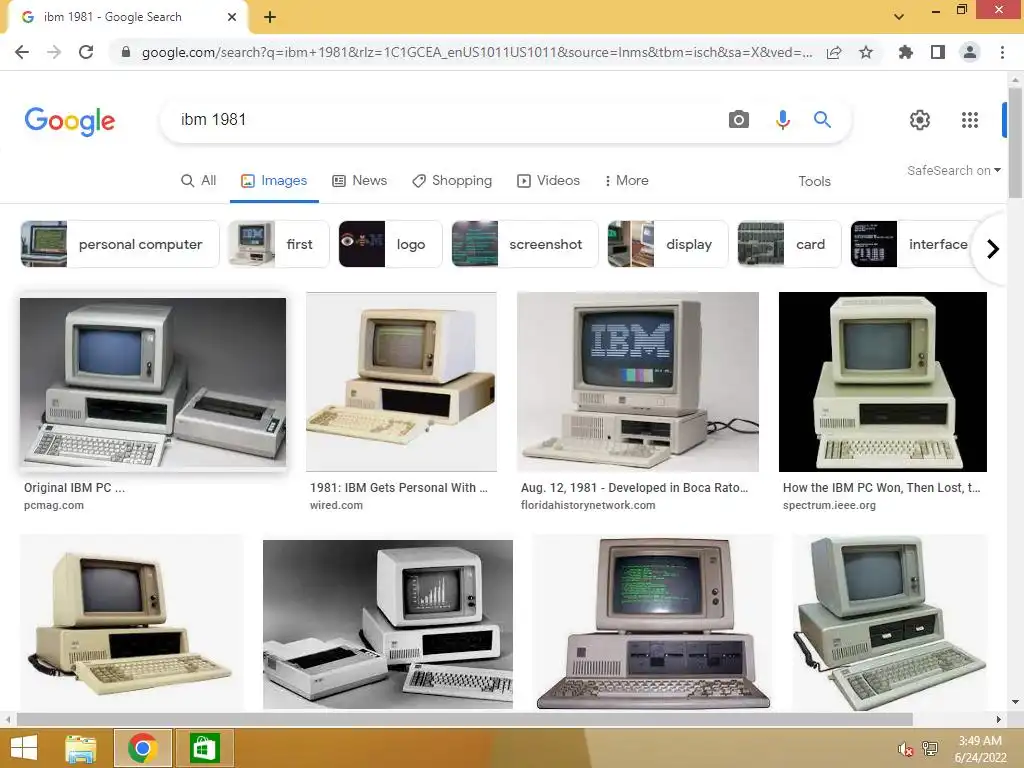Select the personal computer suggestion chip

pos(120,244)
